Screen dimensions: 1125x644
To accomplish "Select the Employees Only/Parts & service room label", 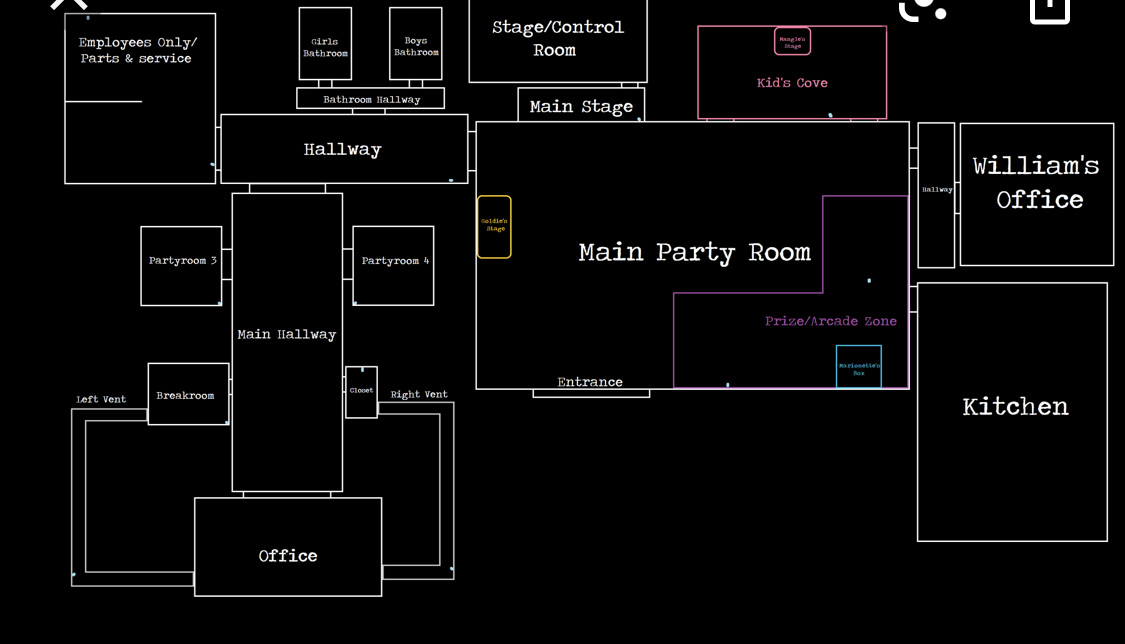I will point(137,50).
